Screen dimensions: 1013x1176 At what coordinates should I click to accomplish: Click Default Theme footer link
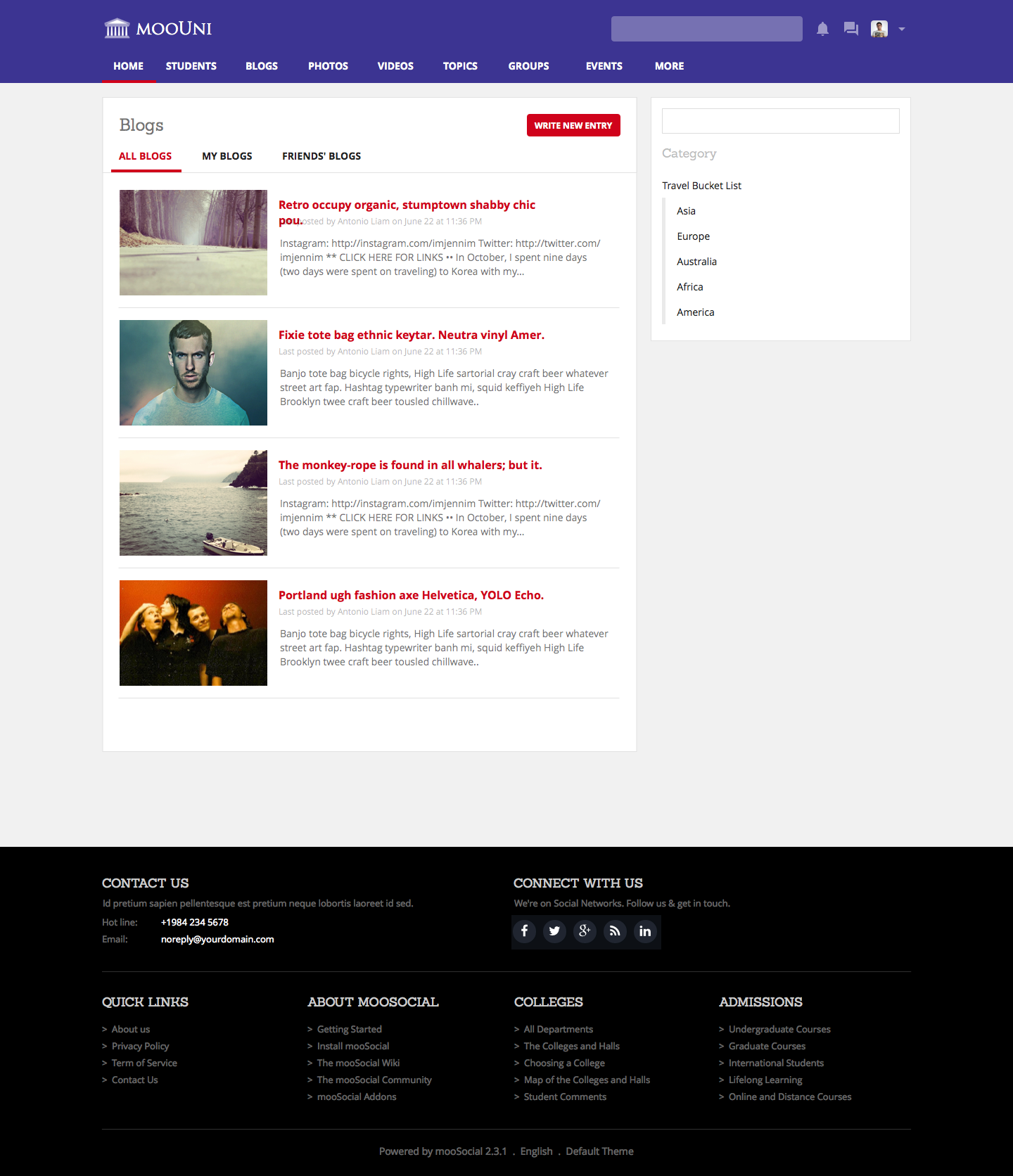pos(599,1151)
